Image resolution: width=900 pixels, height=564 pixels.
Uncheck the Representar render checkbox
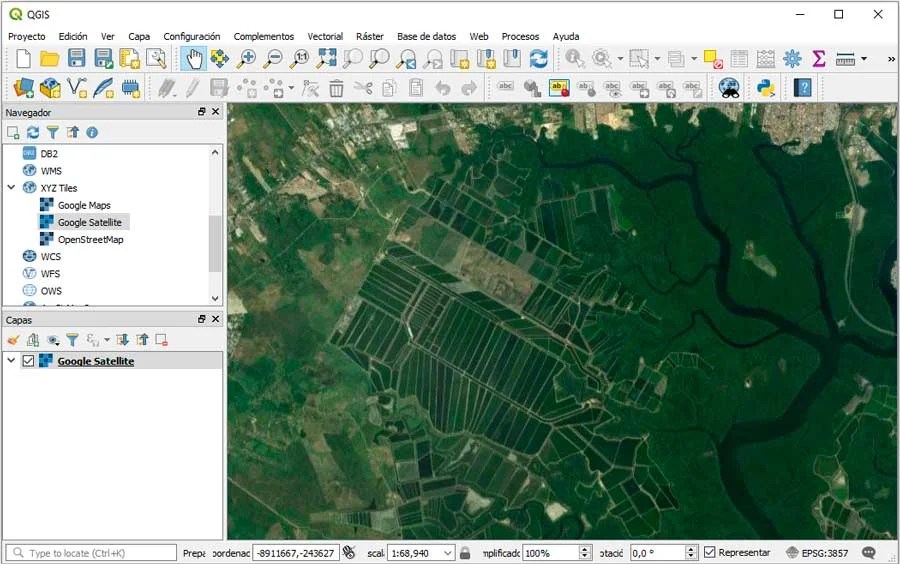point(710,552)
